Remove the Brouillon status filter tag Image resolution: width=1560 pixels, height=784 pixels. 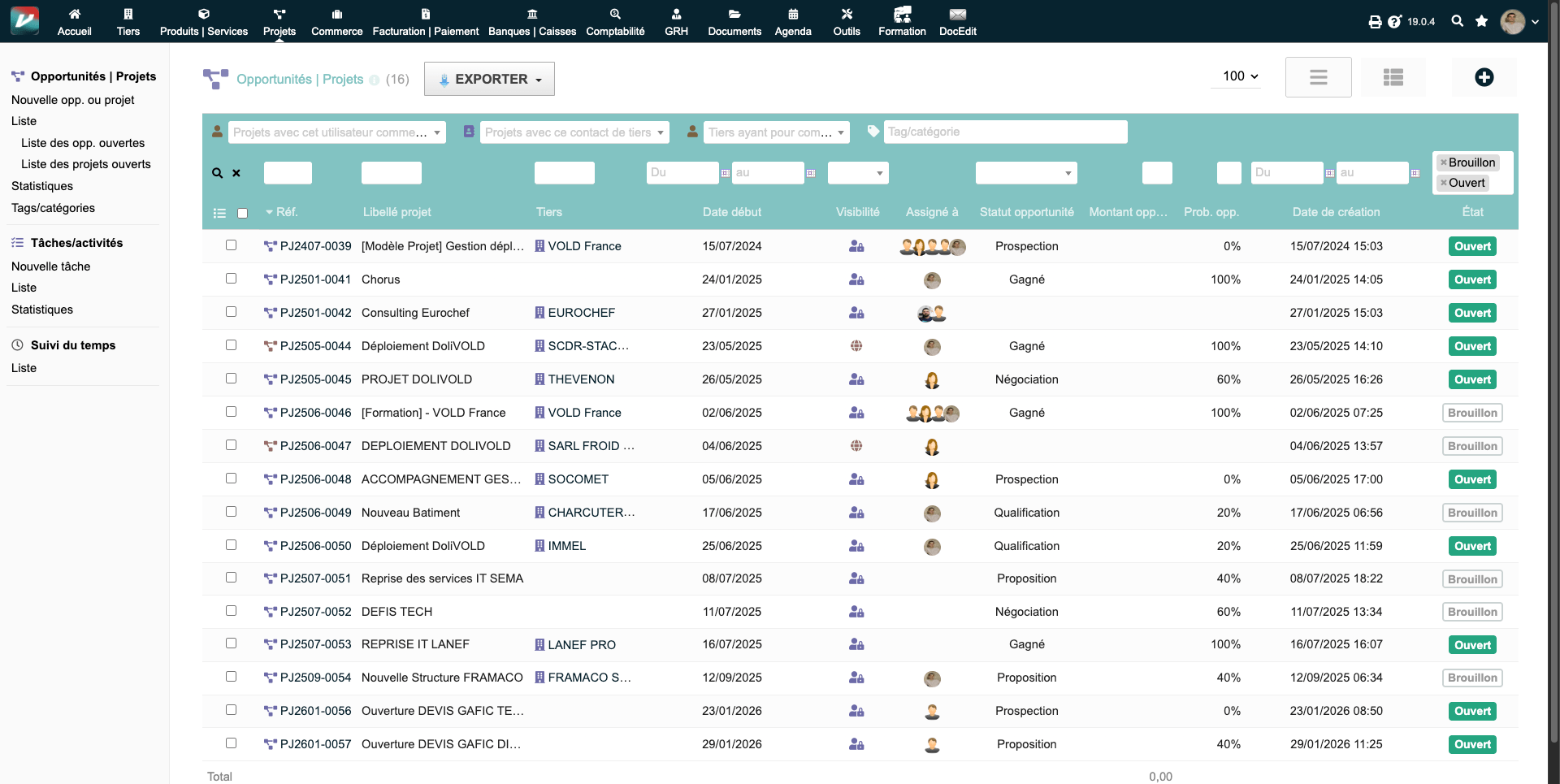(x=1443, y=162)
